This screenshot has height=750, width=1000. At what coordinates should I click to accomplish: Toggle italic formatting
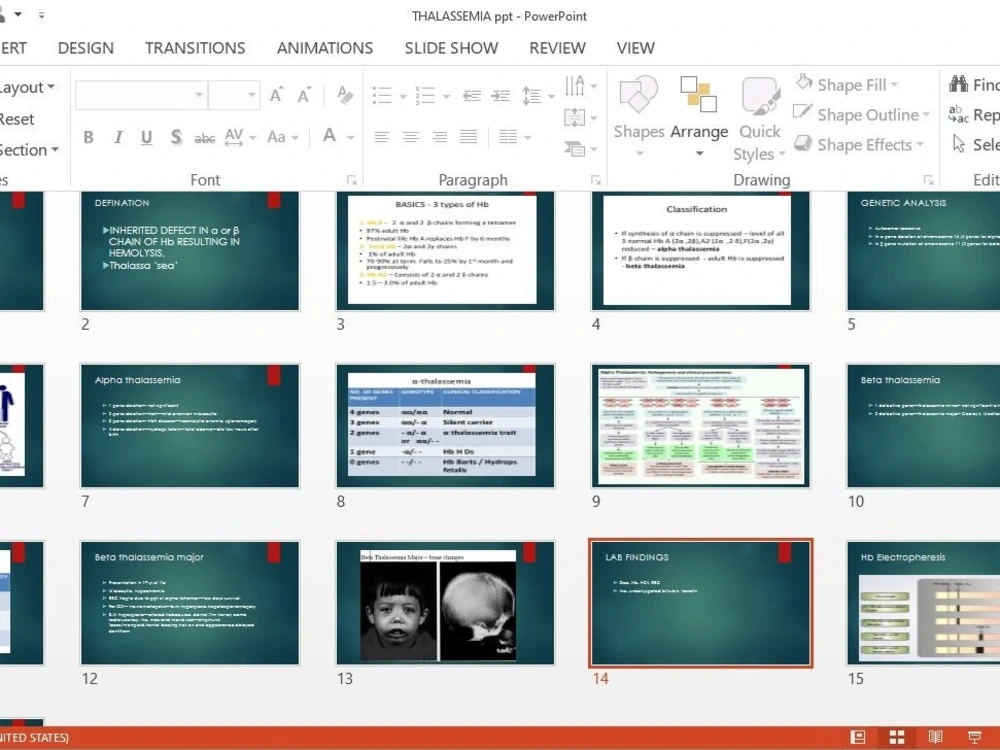(x=116, y=137)
